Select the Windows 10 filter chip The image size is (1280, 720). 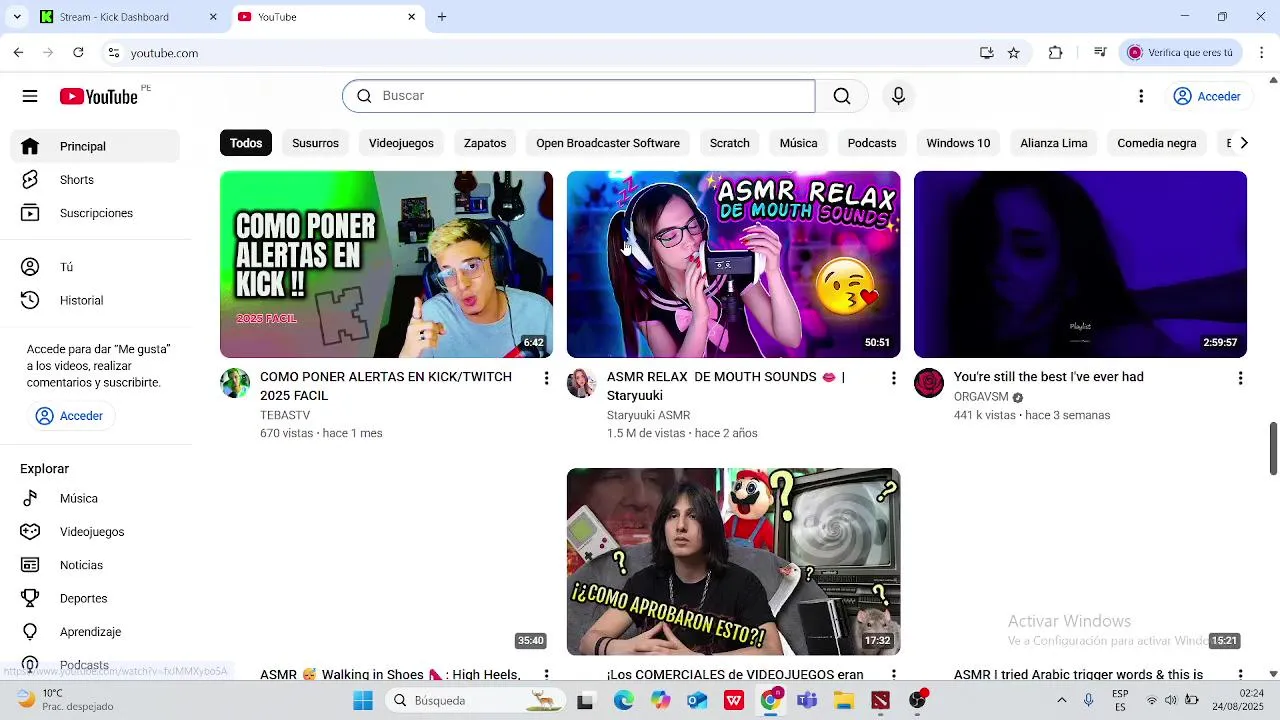click(958, 143)
